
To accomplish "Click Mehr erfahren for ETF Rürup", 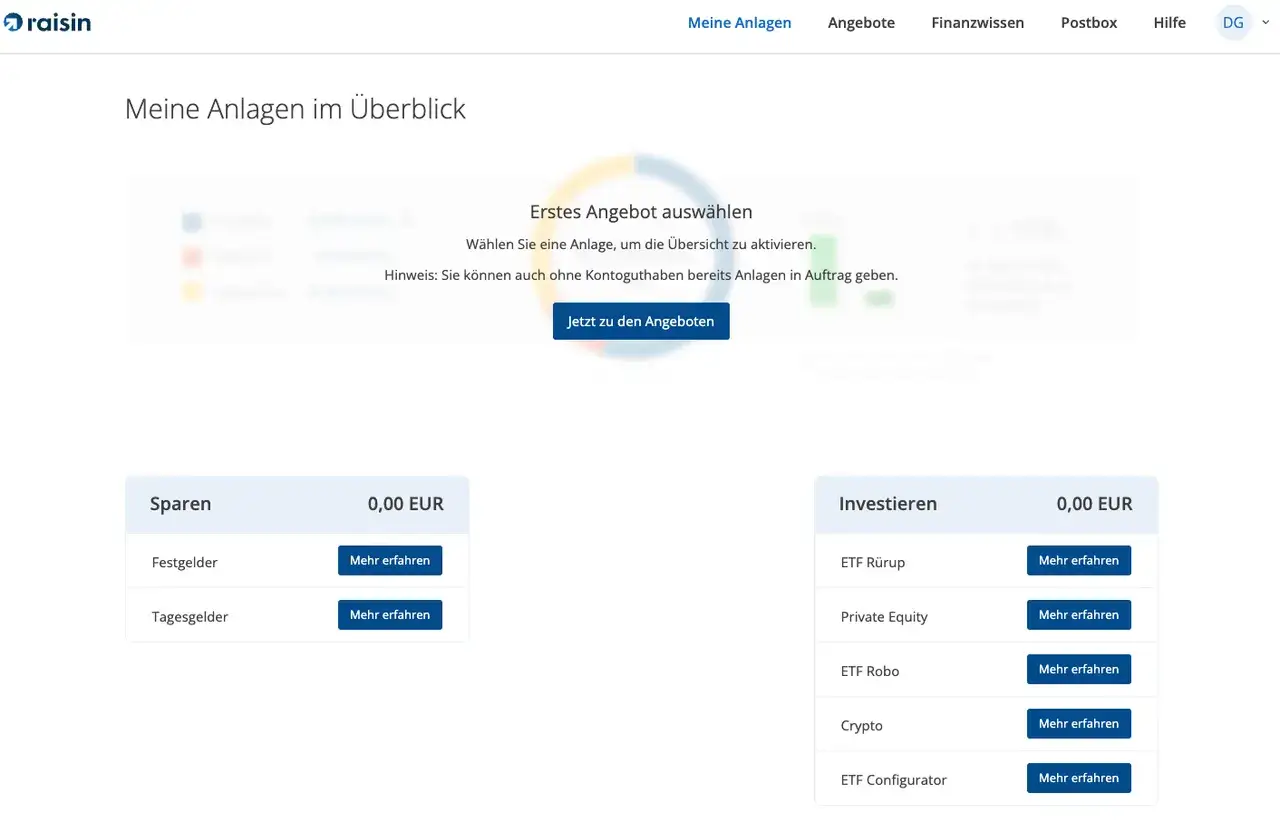I will tap(1079, 560).
